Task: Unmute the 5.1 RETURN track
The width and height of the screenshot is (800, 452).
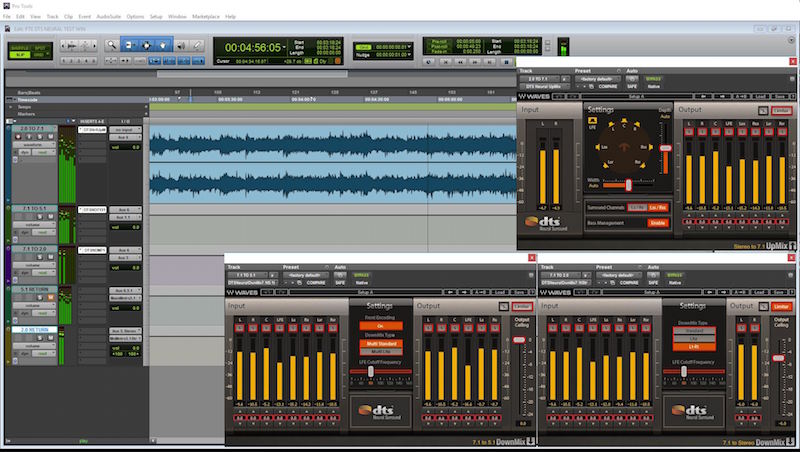Action: click(x=51, y=297)
